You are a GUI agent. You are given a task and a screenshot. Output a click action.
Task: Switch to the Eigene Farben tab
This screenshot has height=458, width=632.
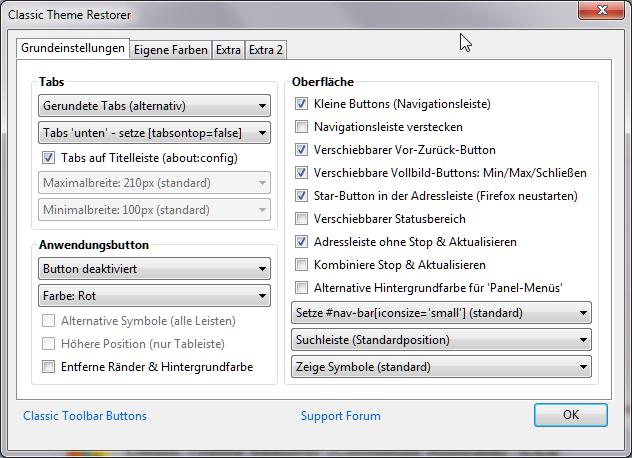tap(171, 48)
